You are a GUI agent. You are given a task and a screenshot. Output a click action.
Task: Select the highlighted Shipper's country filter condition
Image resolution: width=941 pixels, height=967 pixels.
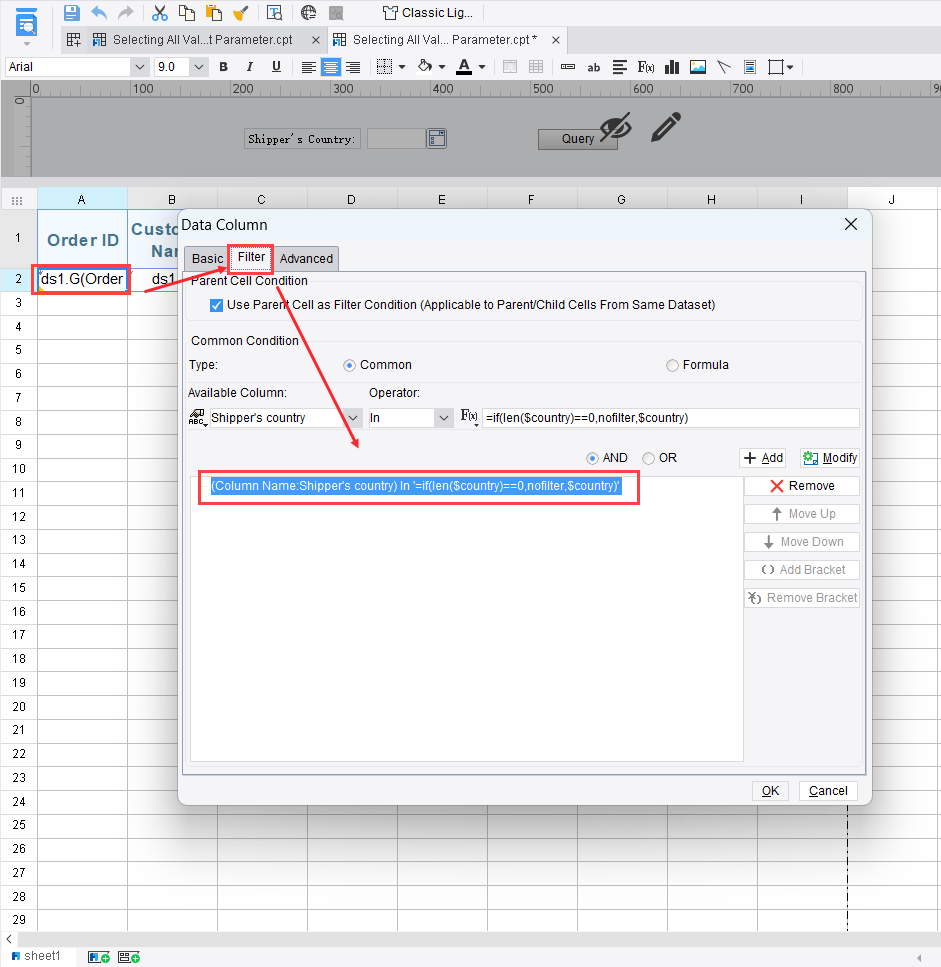click(418, 485)
